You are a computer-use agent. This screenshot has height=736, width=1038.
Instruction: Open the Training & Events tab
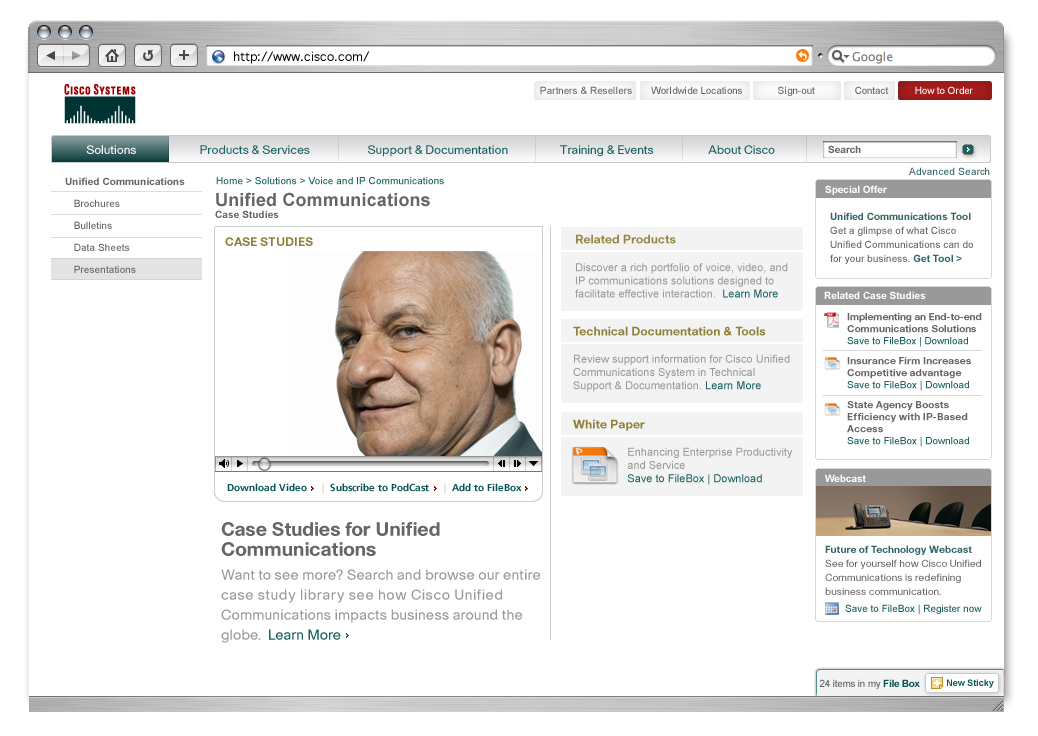point(606,150)
